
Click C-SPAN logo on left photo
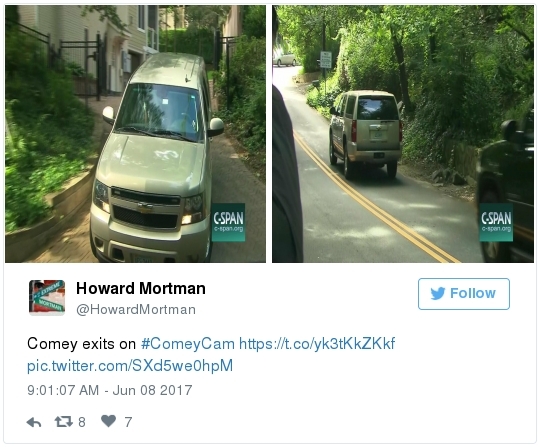228,222
